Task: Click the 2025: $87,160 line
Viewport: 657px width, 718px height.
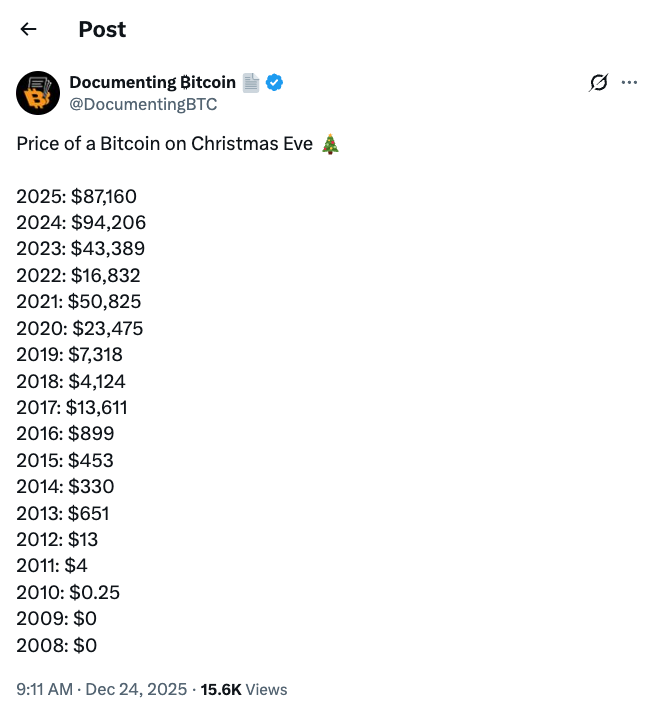Action: 76,196
